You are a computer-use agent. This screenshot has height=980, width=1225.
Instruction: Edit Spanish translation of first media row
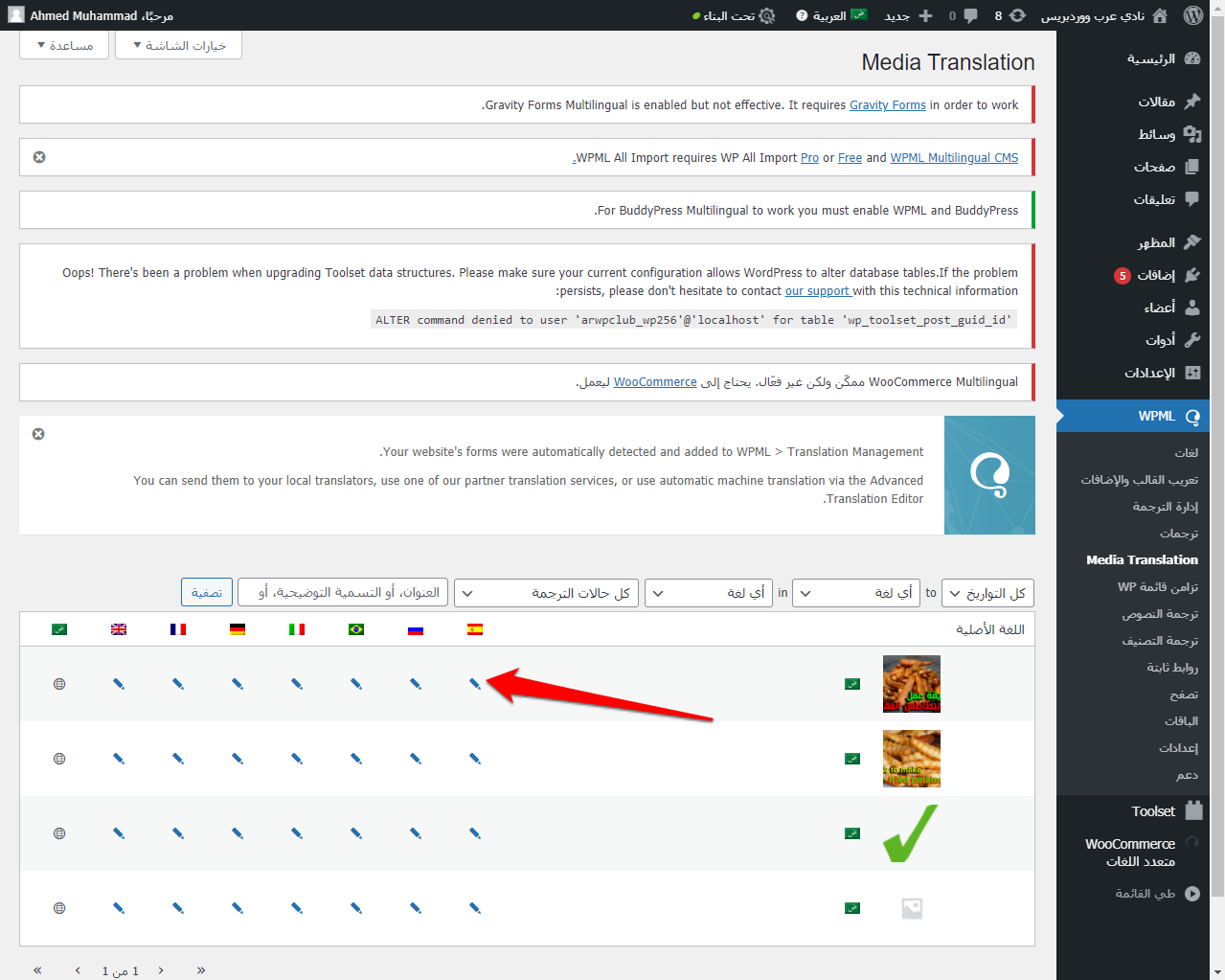(475, 684)
